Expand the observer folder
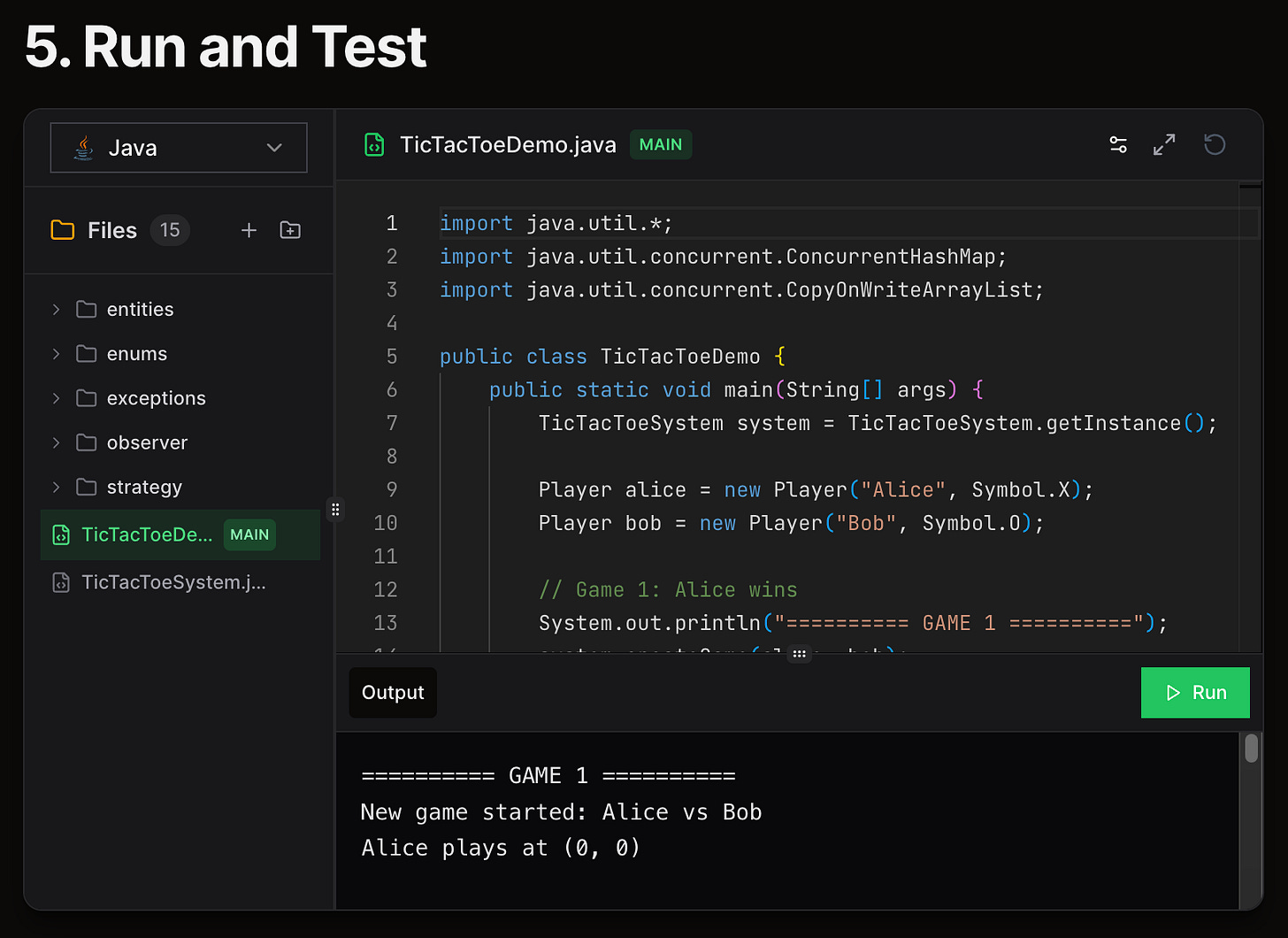Image resolution: width=1288 pixels, height=938 pixels. pos(147,442)
